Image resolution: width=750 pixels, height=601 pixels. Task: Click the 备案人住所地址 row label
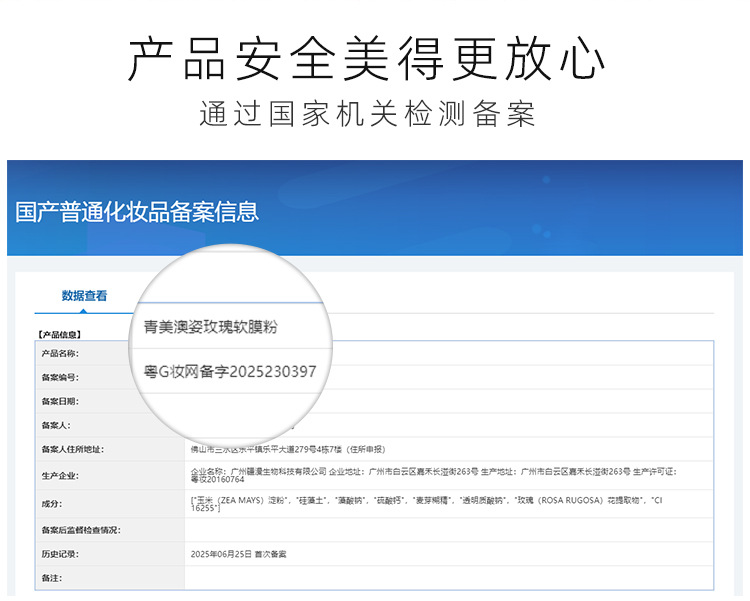point(72,449)
